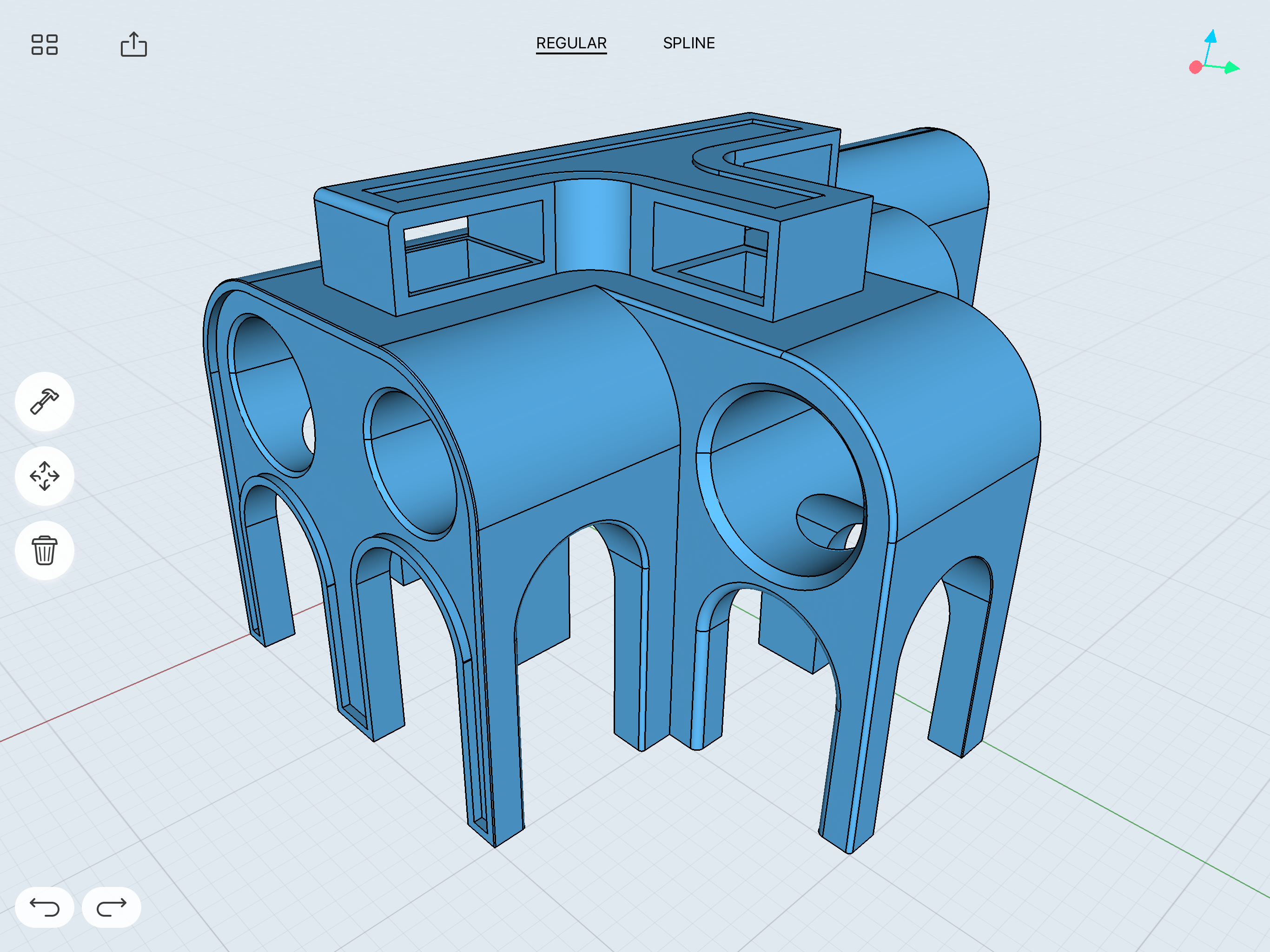Redo the last undone action
Screen dimensions: 1270x952
112,907
